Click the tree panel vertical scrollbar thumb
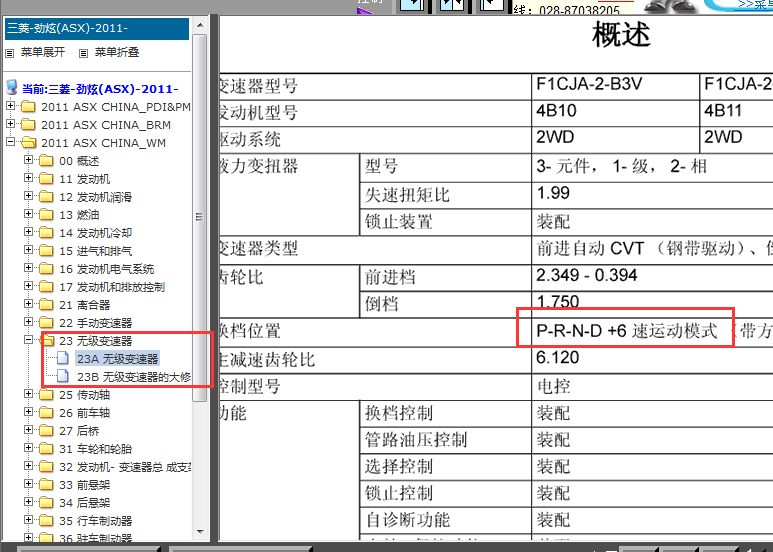The width and height of the screenshot is (773, 552). [x=200, y=217]
